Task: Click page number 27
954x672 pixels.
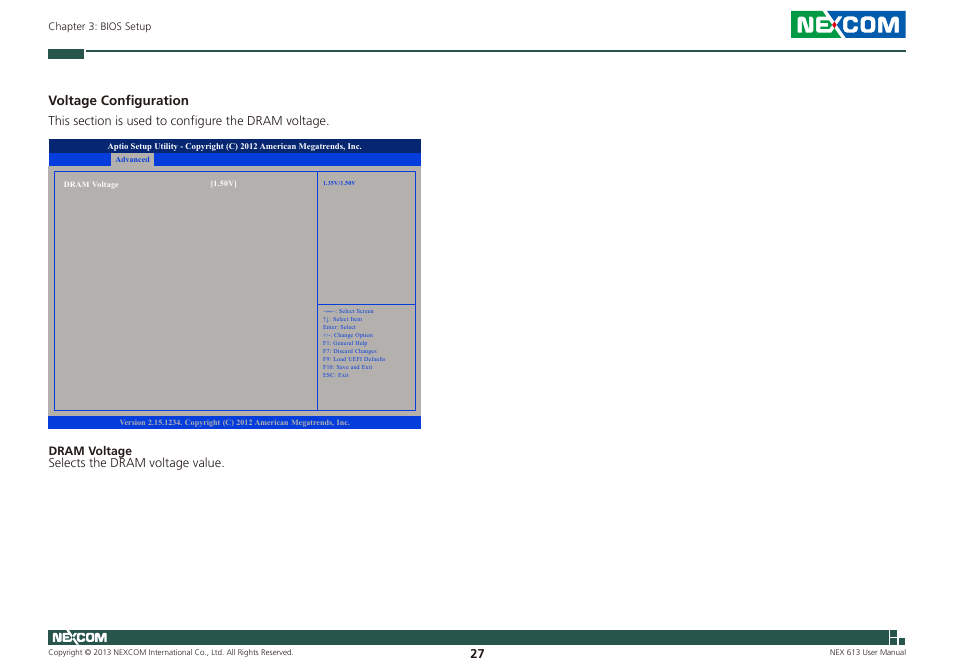Action: 477,654
